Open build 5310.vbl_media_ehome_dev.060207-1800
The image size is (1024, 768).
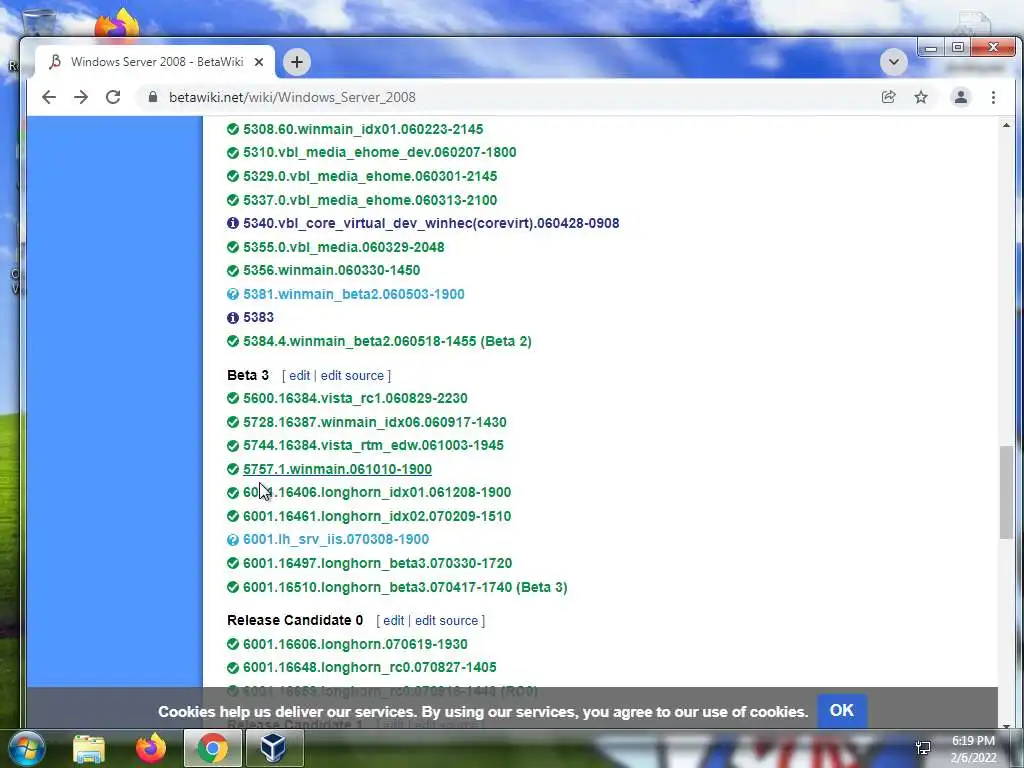tap(379, 152)
